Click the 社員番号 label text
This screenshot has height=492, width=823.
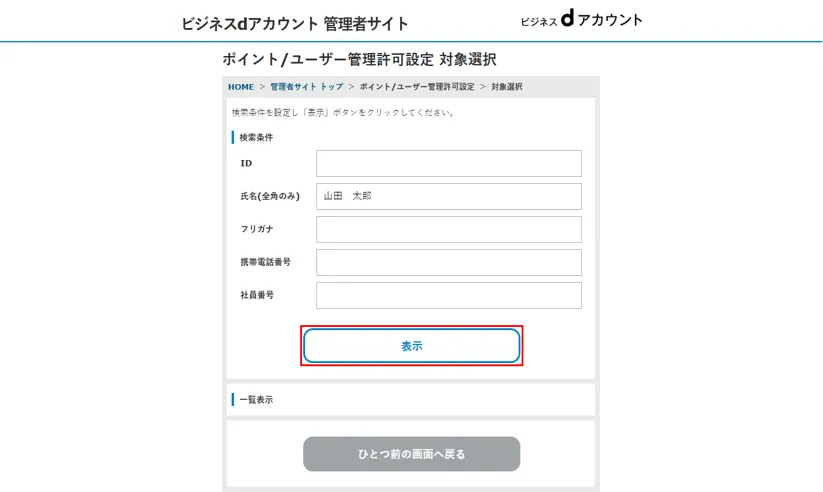click(257, 295)
